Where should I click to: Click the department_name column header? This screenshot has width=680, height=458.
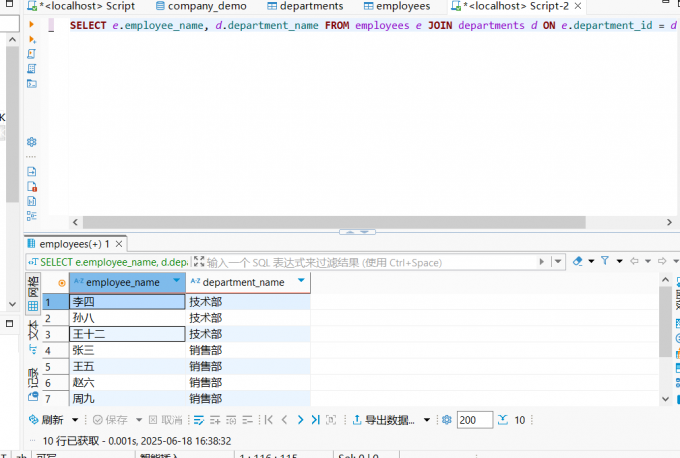click(x=248, y=282)
